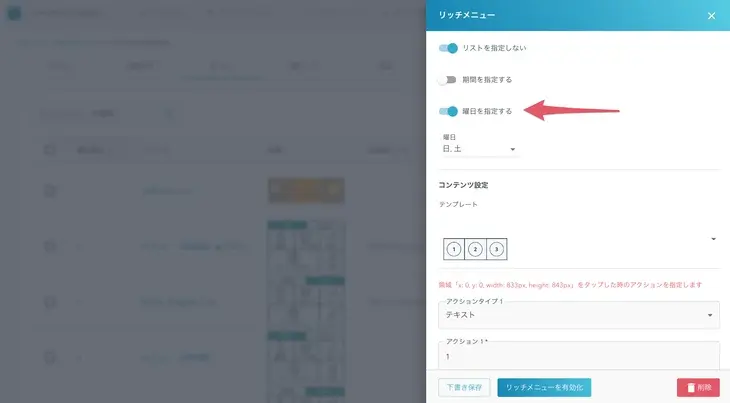Click the orange rich menu thumbnail
The width and height of the screenshot is (730, 403).
point(306,190)
